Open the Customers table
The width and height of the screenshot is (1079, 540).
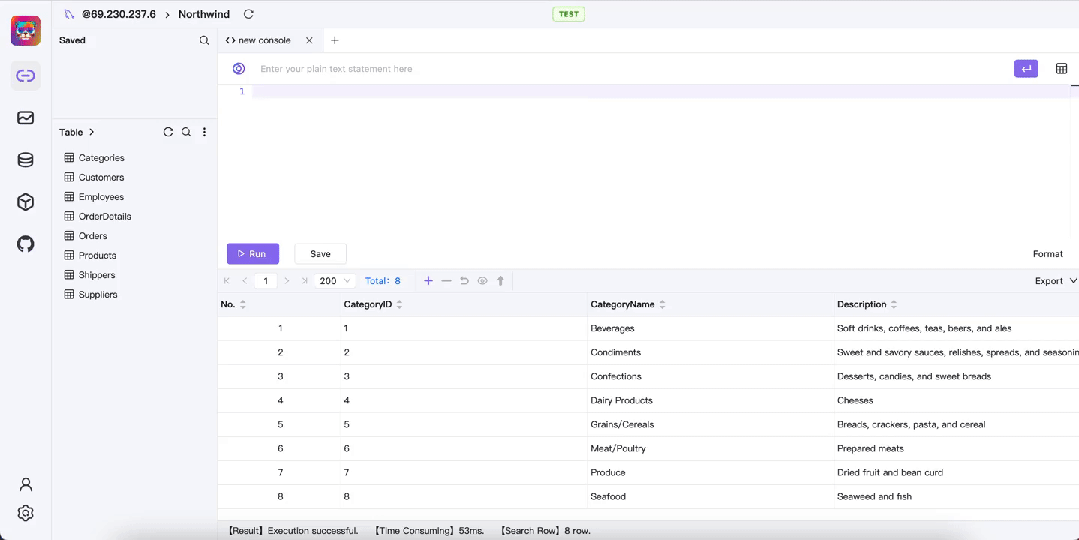click(101, 177)
